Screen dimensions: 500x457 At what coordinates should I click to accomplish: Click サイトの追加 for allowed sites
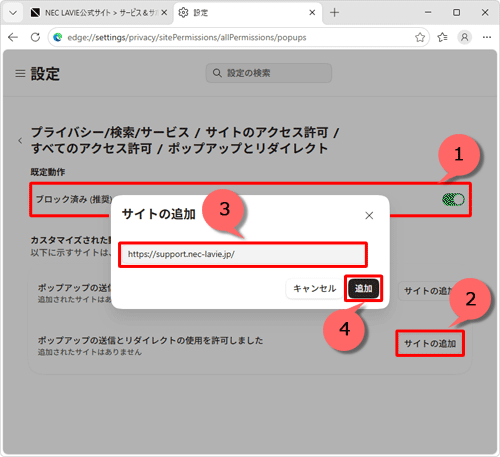pos(430,343)
